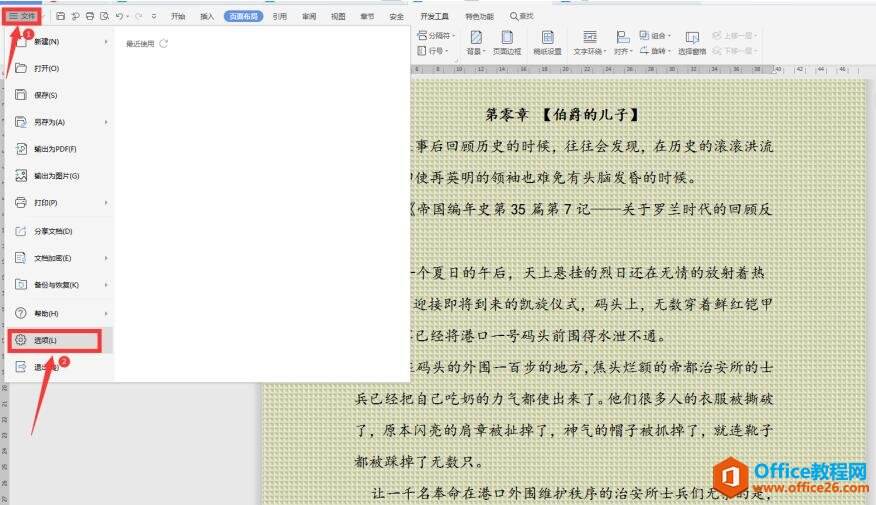Open the 对齐 align dropdown

(x=624, y=50)
